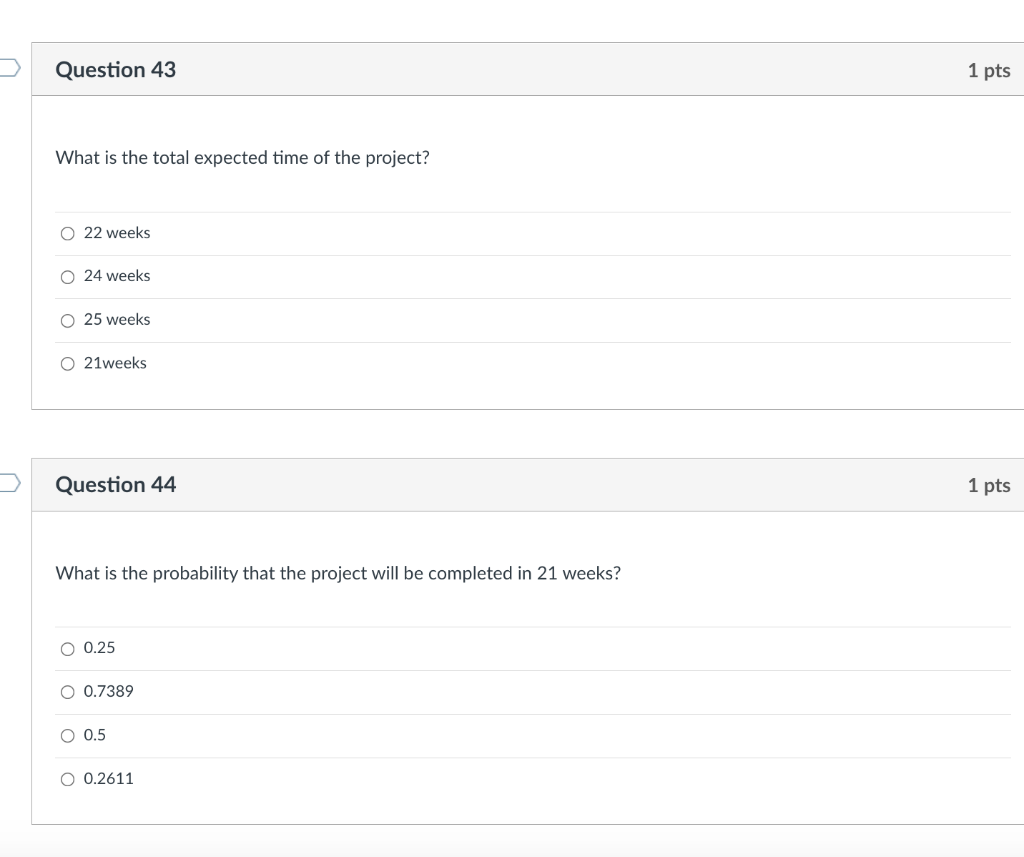Image resolution: width=1024 pixels, height=857 pixels.
Task: Click the Question 43 answer area
Action: (500, 298)
